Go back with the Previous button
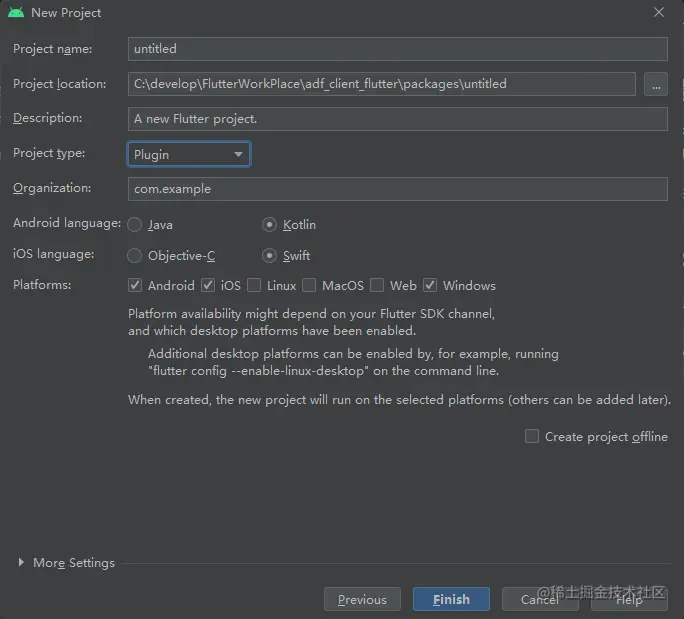The height and width of the screenshot is (619, 684). (x=362, y=599)
